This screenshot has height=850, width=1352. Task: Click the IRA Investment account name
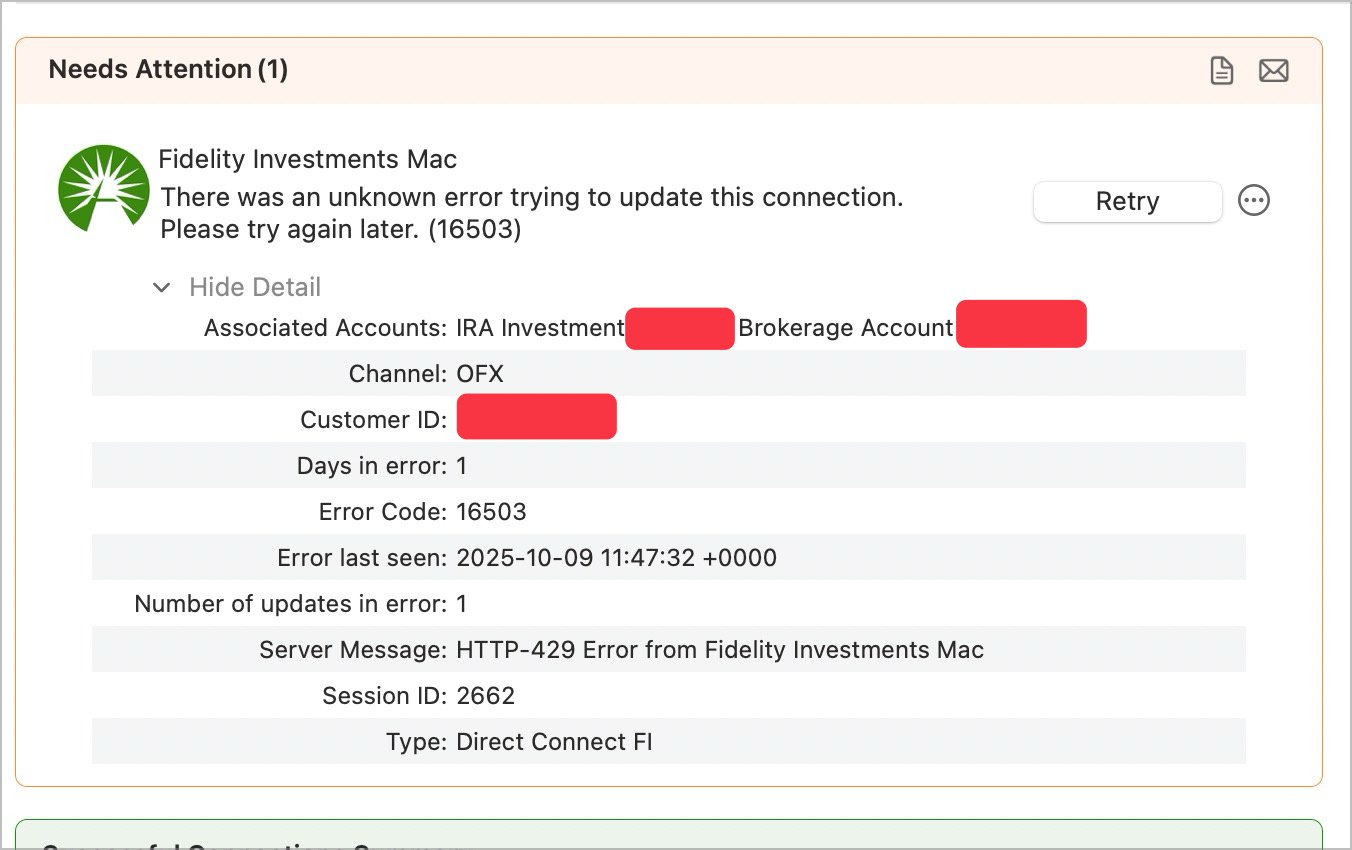(540, 328)
